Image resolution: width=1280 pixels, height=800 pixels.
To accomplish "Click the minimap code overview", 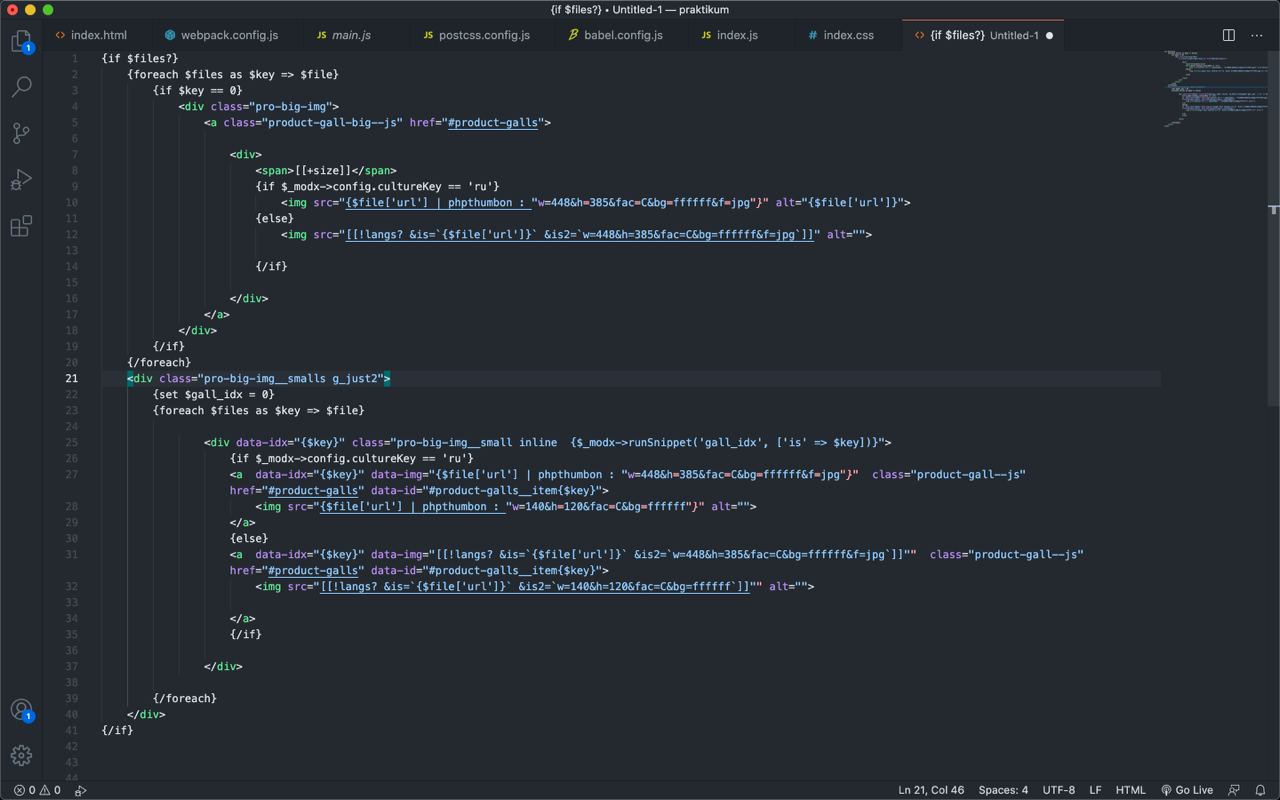I will click(1215, 88).
